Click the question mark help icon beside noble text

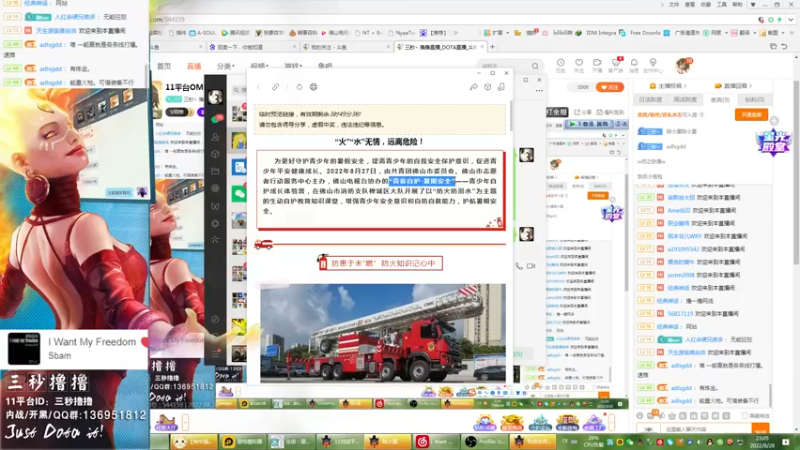click(702, 115)
